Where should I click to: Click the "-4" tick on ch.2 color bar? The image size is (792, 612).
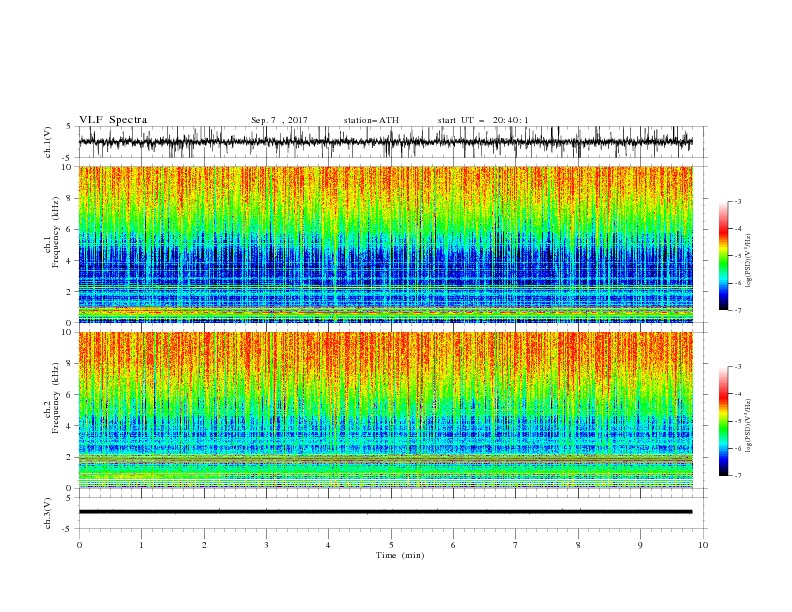pos(738,394)
